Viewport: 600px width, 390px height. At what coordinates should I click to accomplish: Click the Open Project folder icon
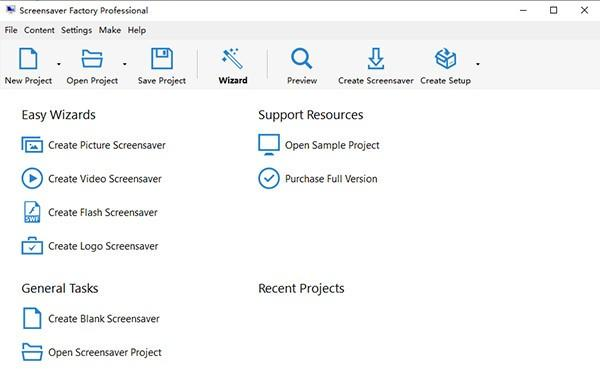click(x=92, y=59)
